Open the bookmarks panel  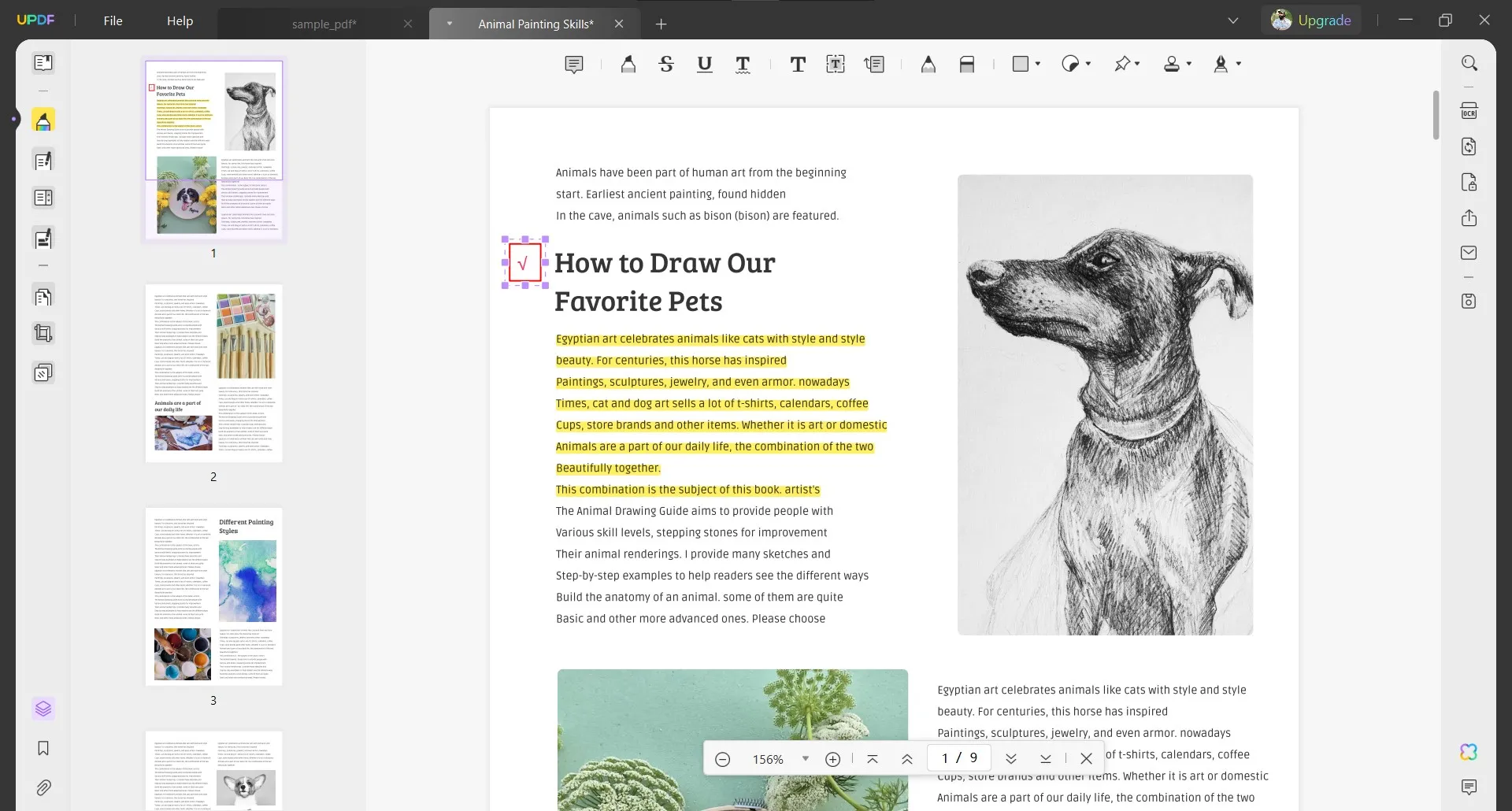click(x=43, y=748)
